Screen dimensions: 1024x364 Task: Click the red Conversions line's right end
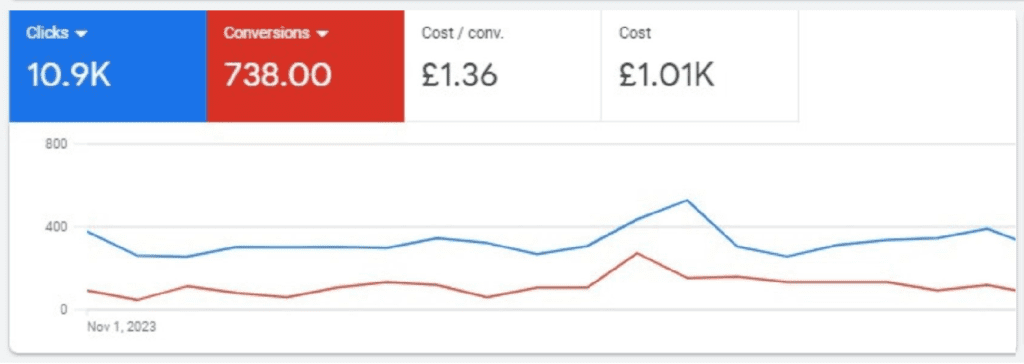[x=1014, y=290]
